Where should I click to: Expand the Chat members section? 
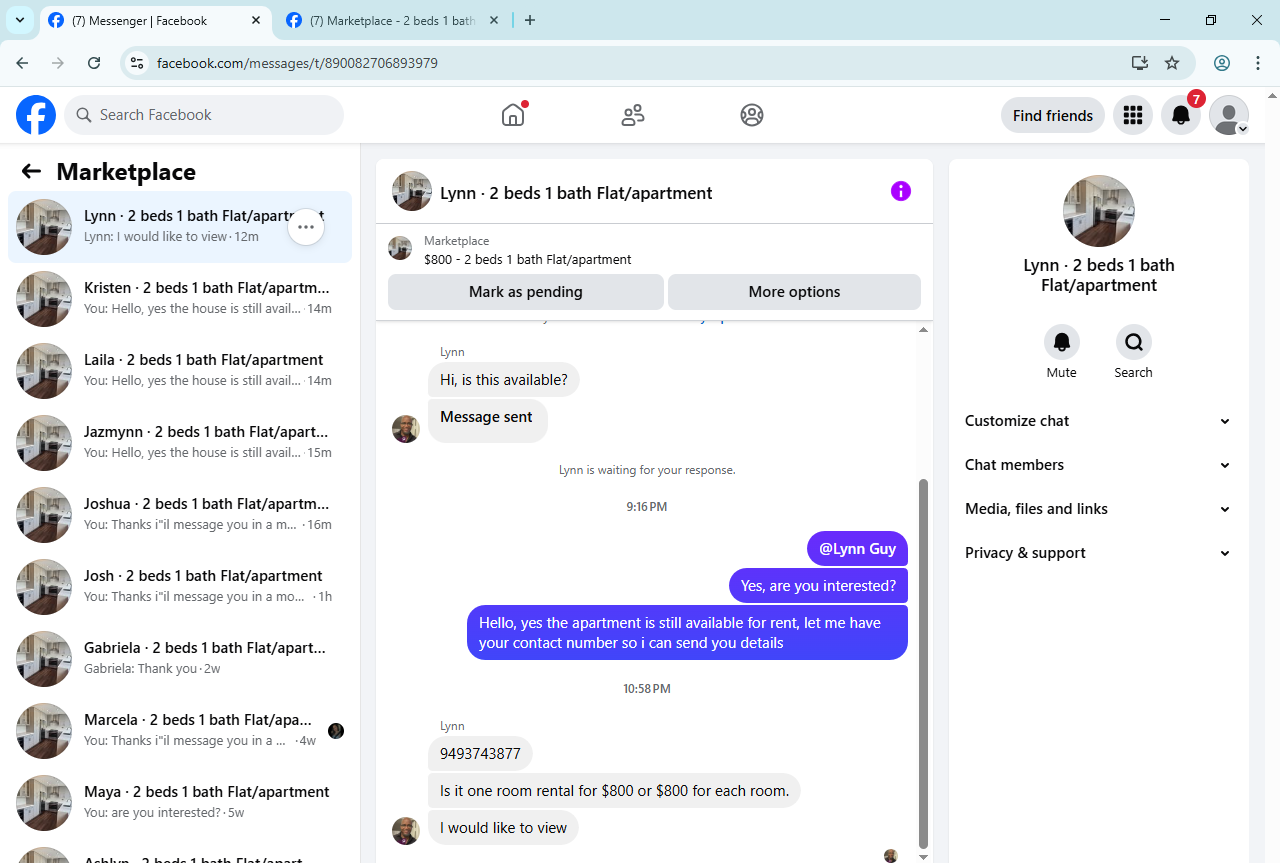pyautogui.click(x=1098, y=465)
